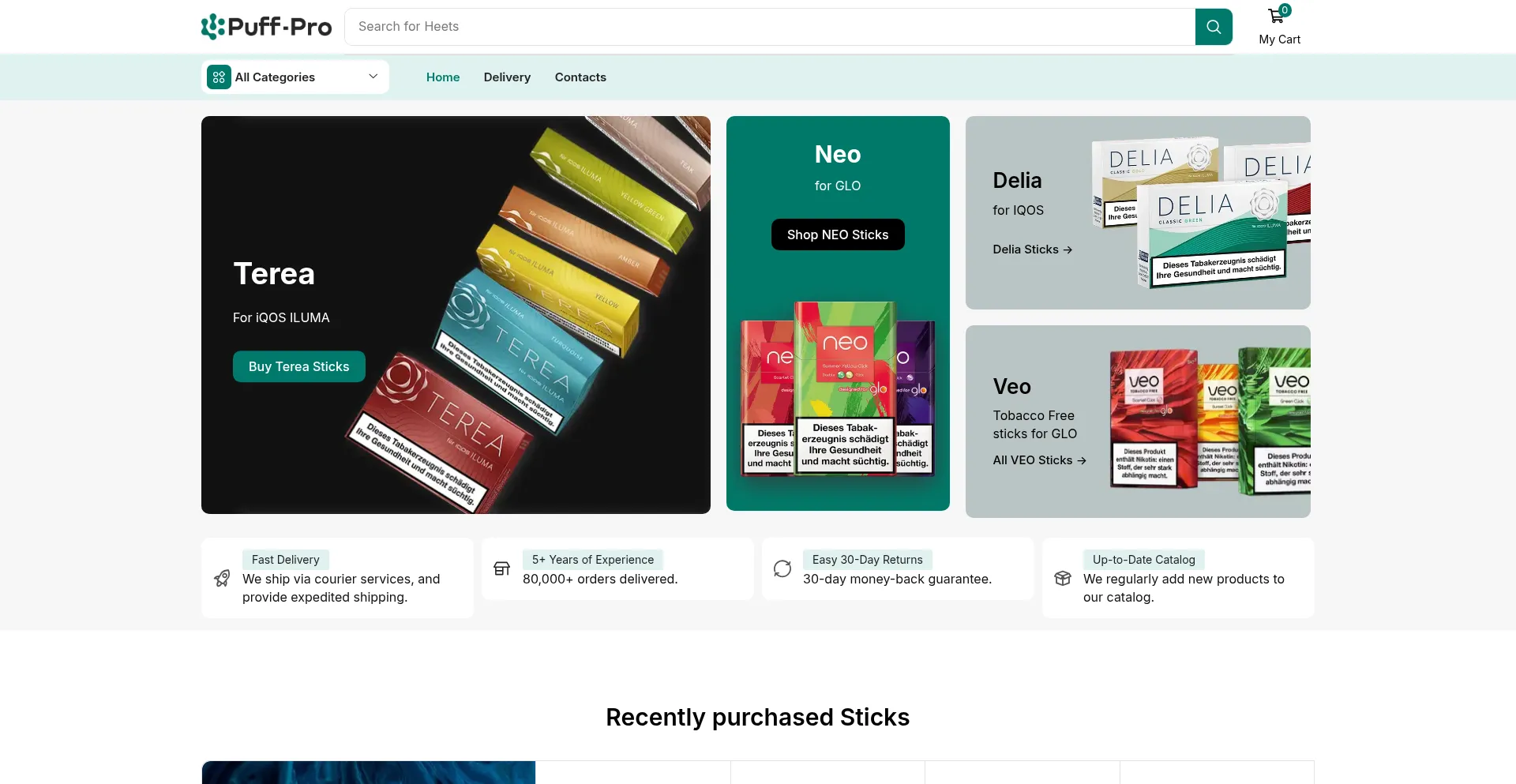Screen dimensions: 1516x784
Task: Focus the Search for Heets field
Action: tap(770, 27)
